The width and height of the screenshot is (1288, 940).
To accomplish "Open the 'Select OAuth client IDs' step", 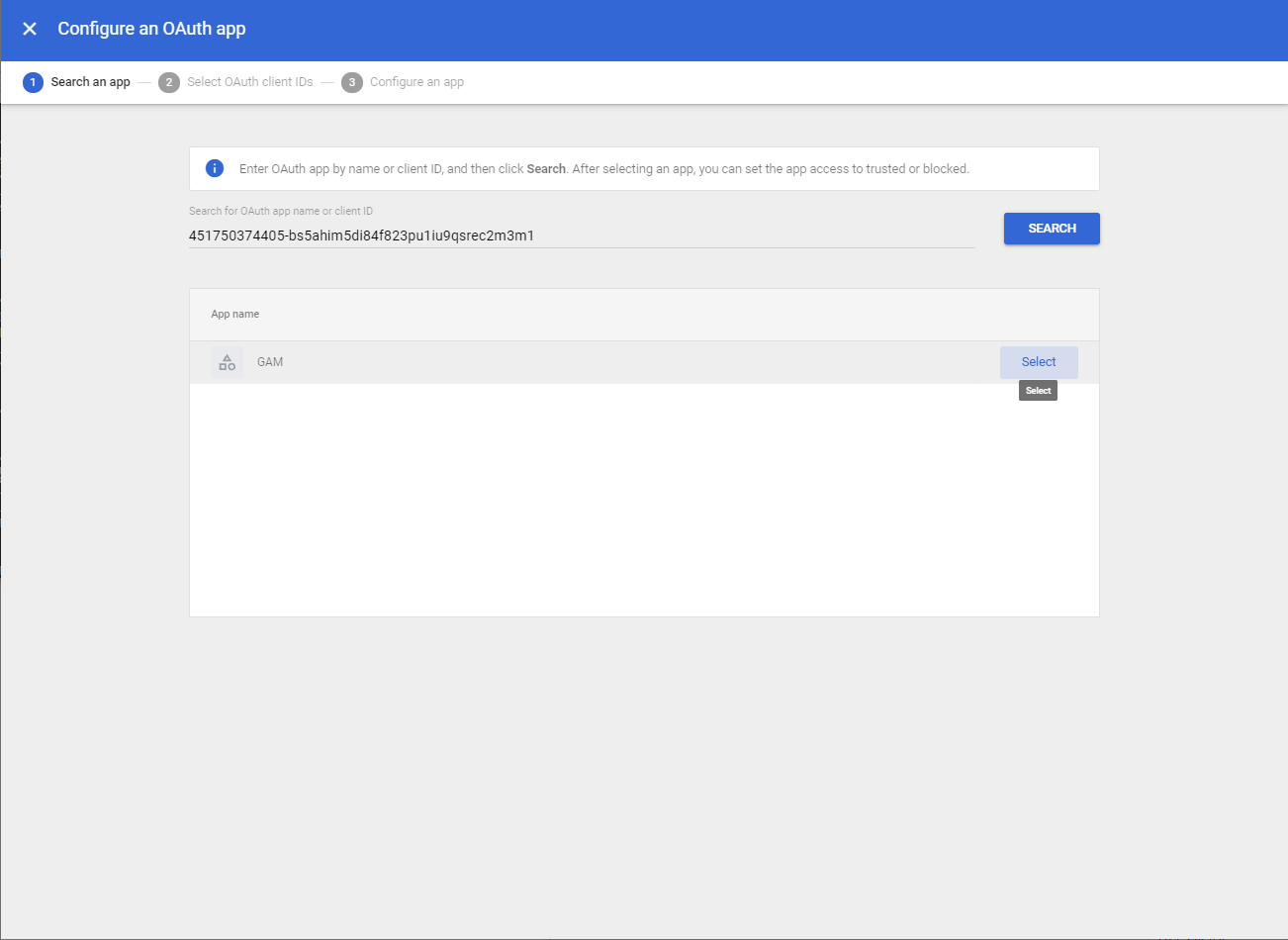I will (249, 82).
